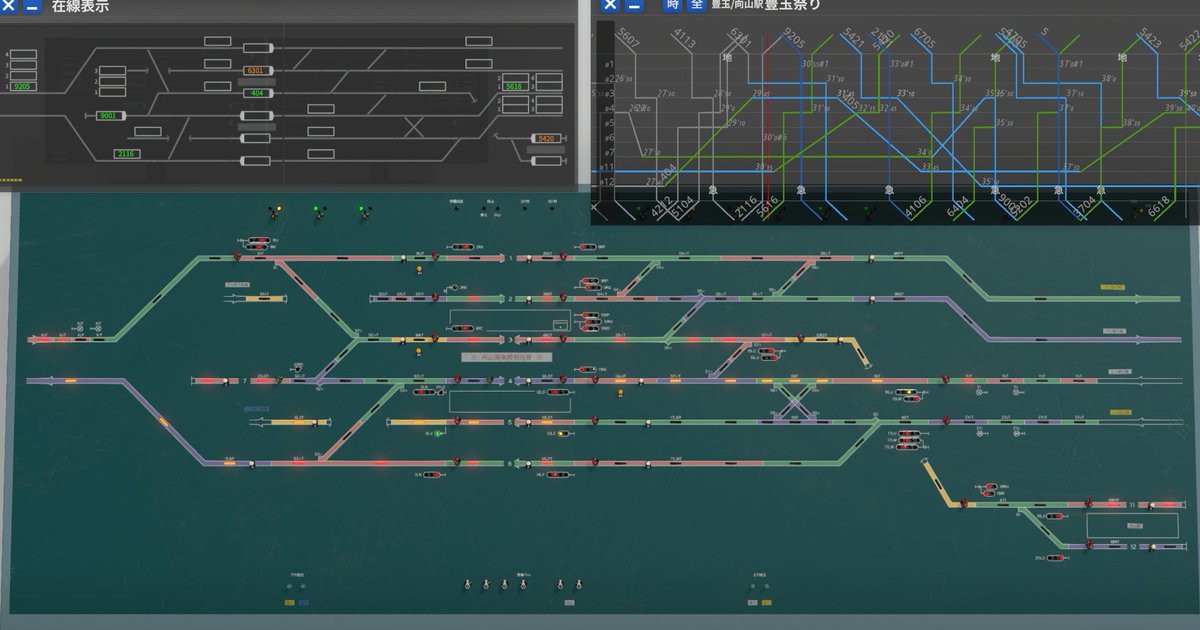Click the 7RG signal lever above track 4

pyautogui.click(x=587, y=369)
